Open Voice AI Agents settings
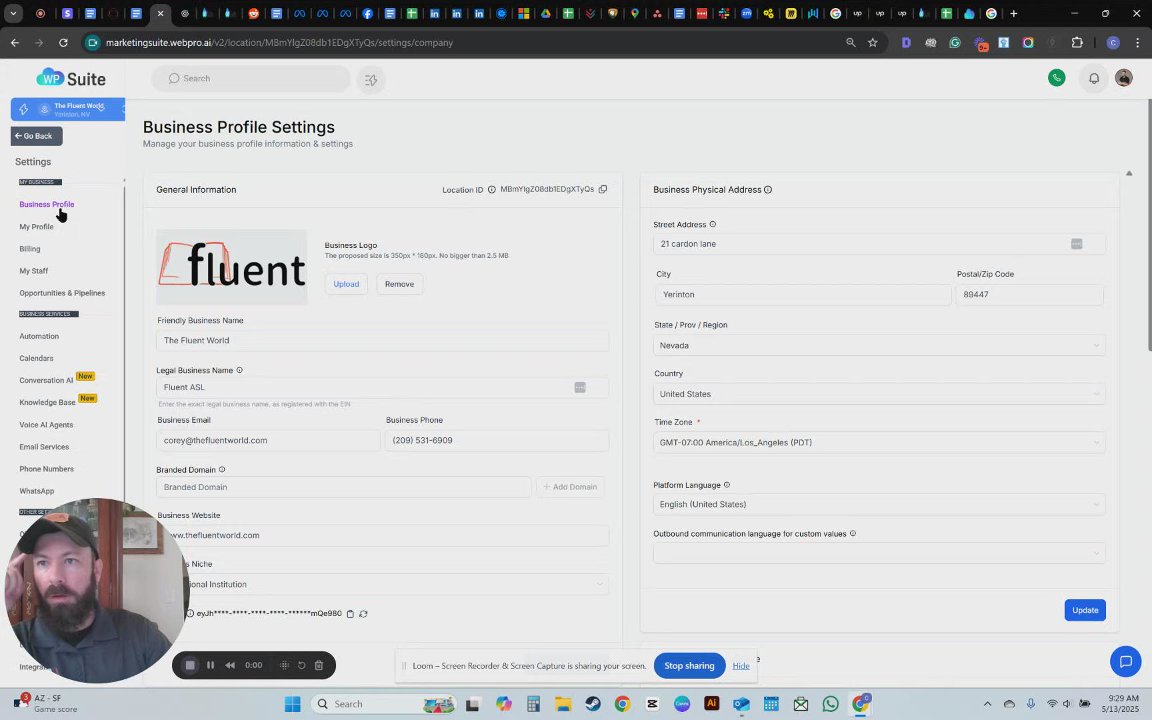The width and height of the screenshot is (1152, 720). pos(46,425)
